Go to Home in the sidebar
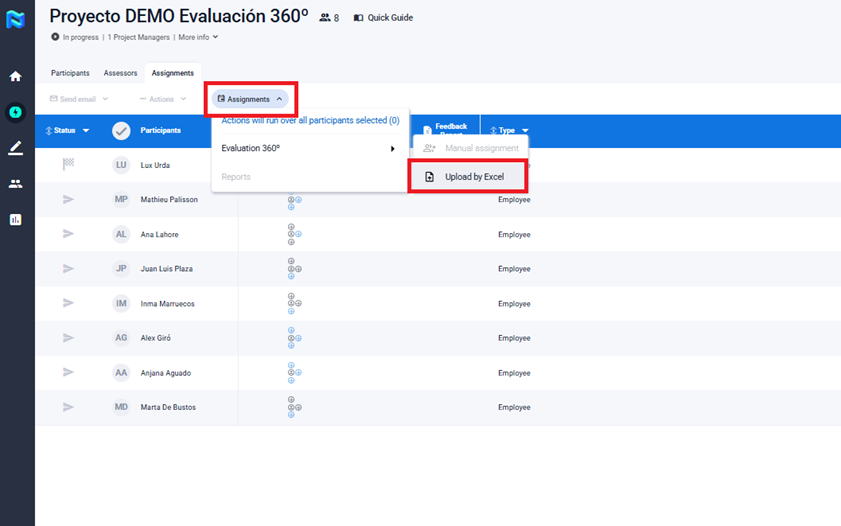 click(x=15, y=76)
